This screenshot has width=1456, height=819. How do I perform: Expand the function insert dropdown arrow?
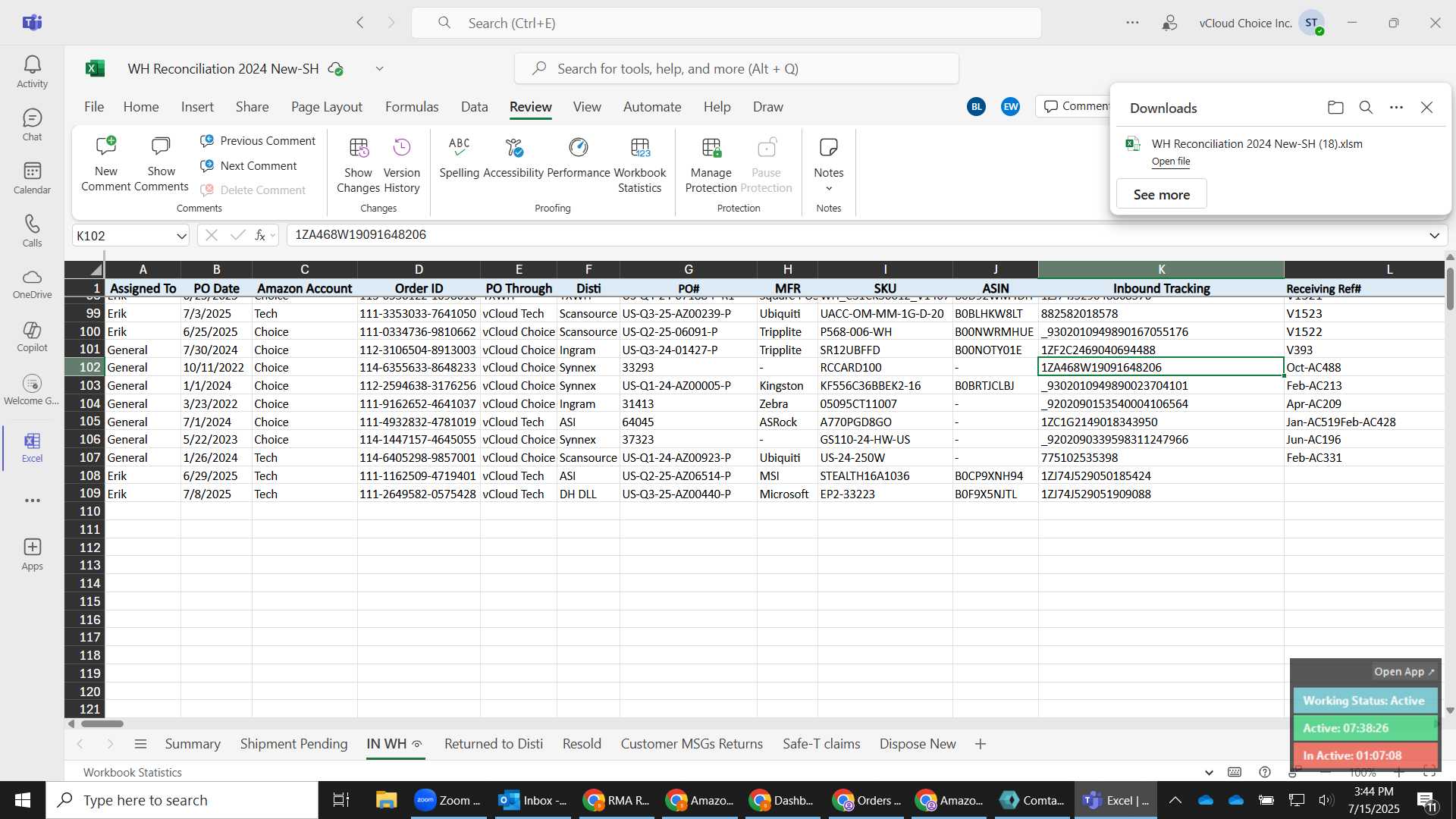pos(273,235)
